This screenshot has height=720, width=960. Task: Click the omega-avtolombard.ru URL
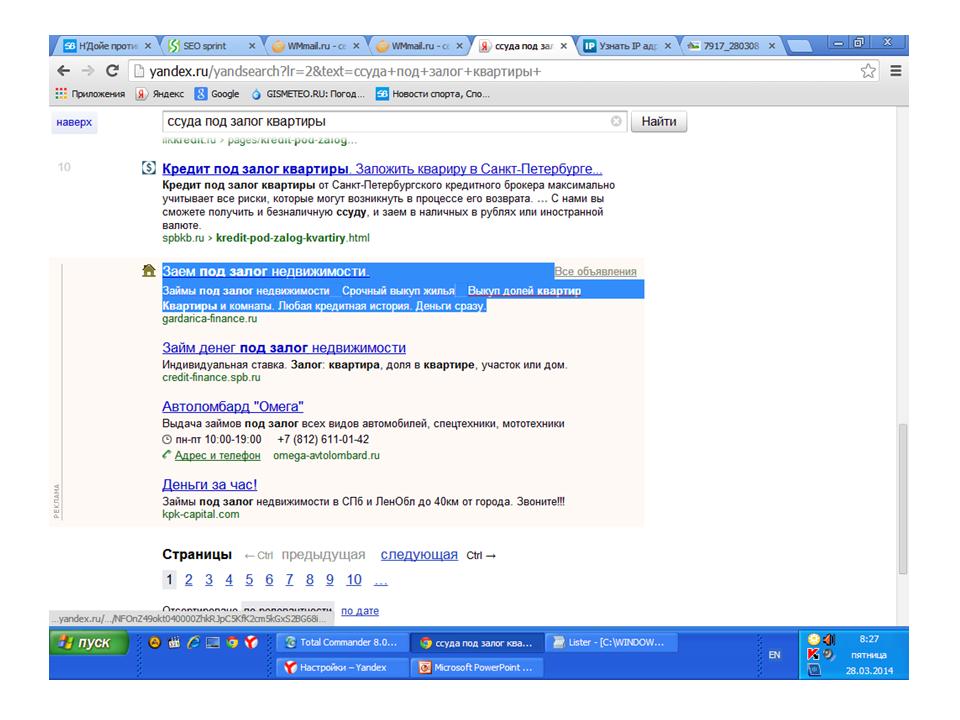tap(326, 456)
